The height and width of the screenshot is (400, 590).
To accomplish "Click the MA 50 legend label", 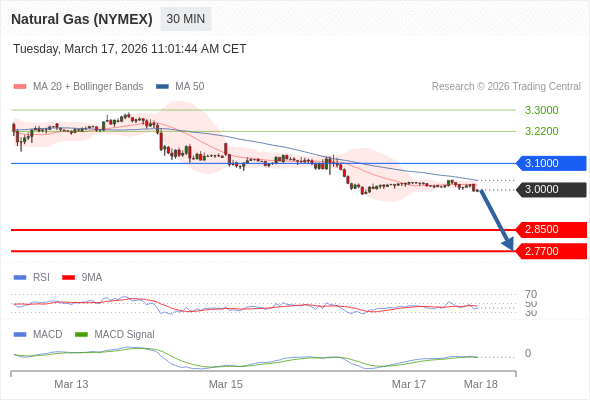I will coord(190,87).
